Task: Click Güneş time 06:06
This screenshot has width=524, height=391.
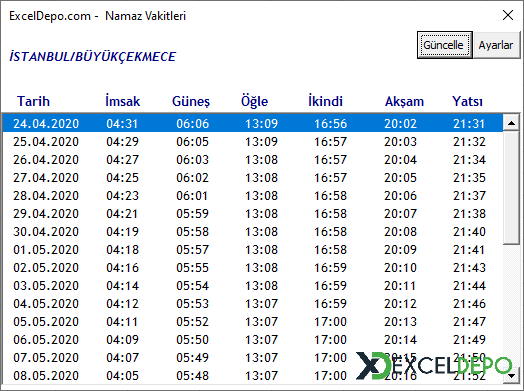Action: pyautogui.click(x=192, y=124)
